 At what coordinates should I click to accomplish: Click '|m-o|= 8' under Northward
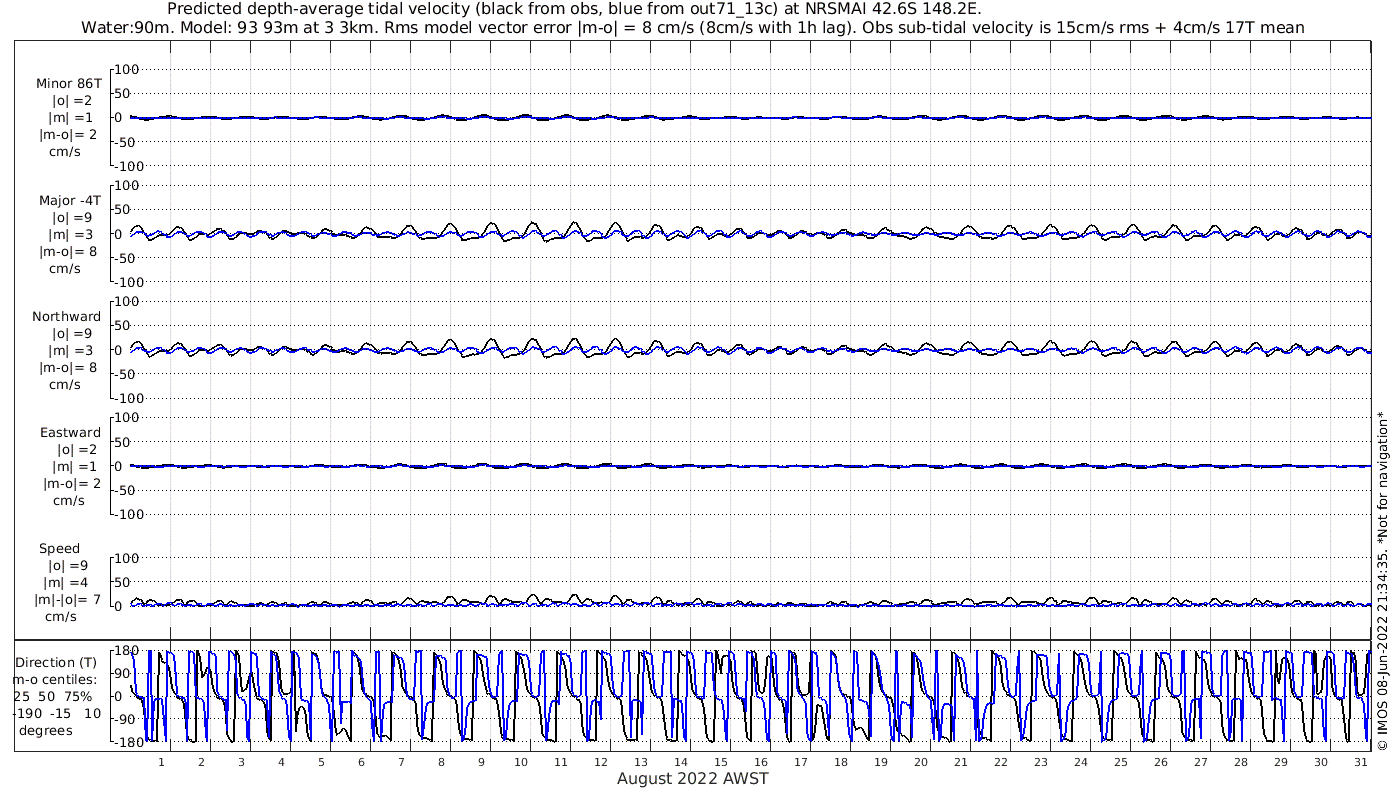(x=68, y=367)
